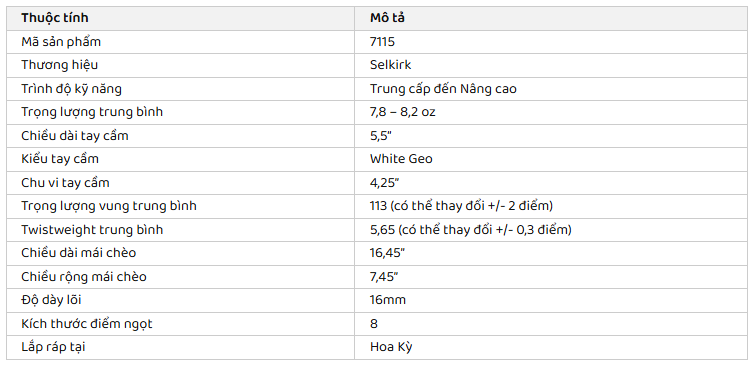Screen dimensions: 753x365
Task: Click the assembly location Hoa Kỳ
Action: [391, 347]
